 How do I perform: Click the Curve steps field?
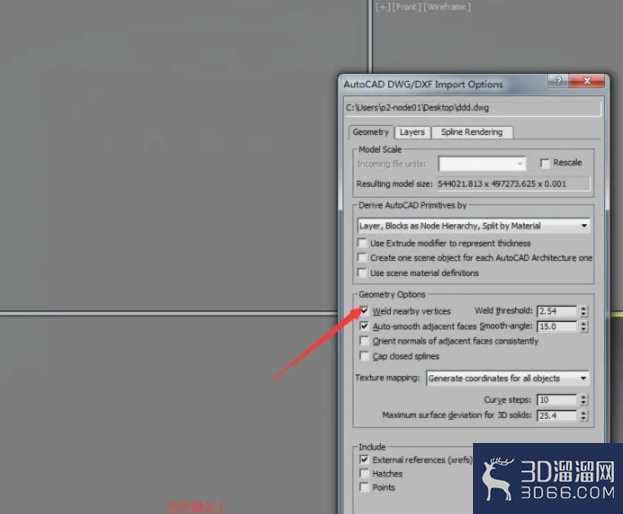click(557, 400)
